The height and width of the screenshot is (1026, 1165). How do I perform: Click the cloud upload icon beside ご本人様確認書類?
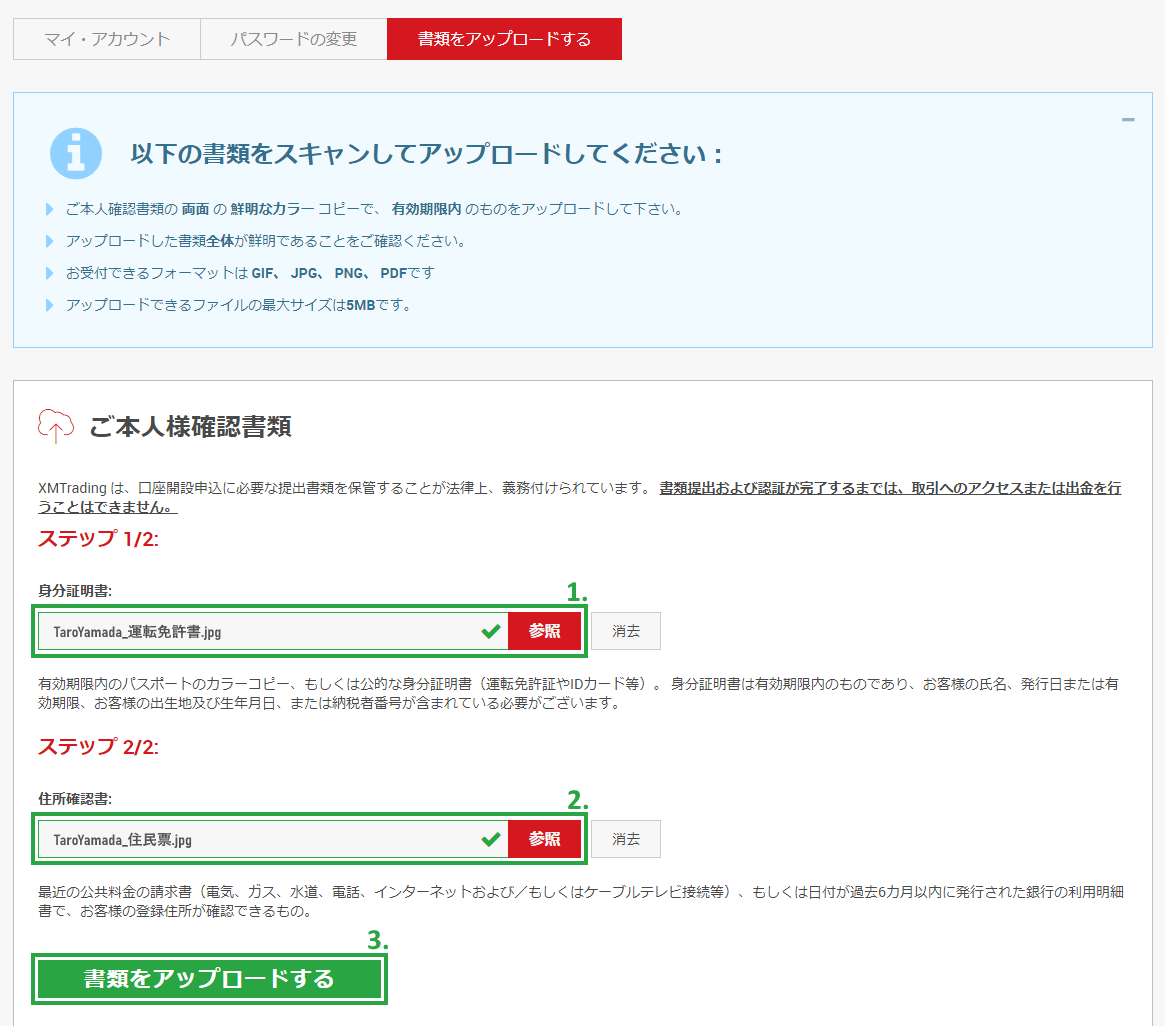55,425
